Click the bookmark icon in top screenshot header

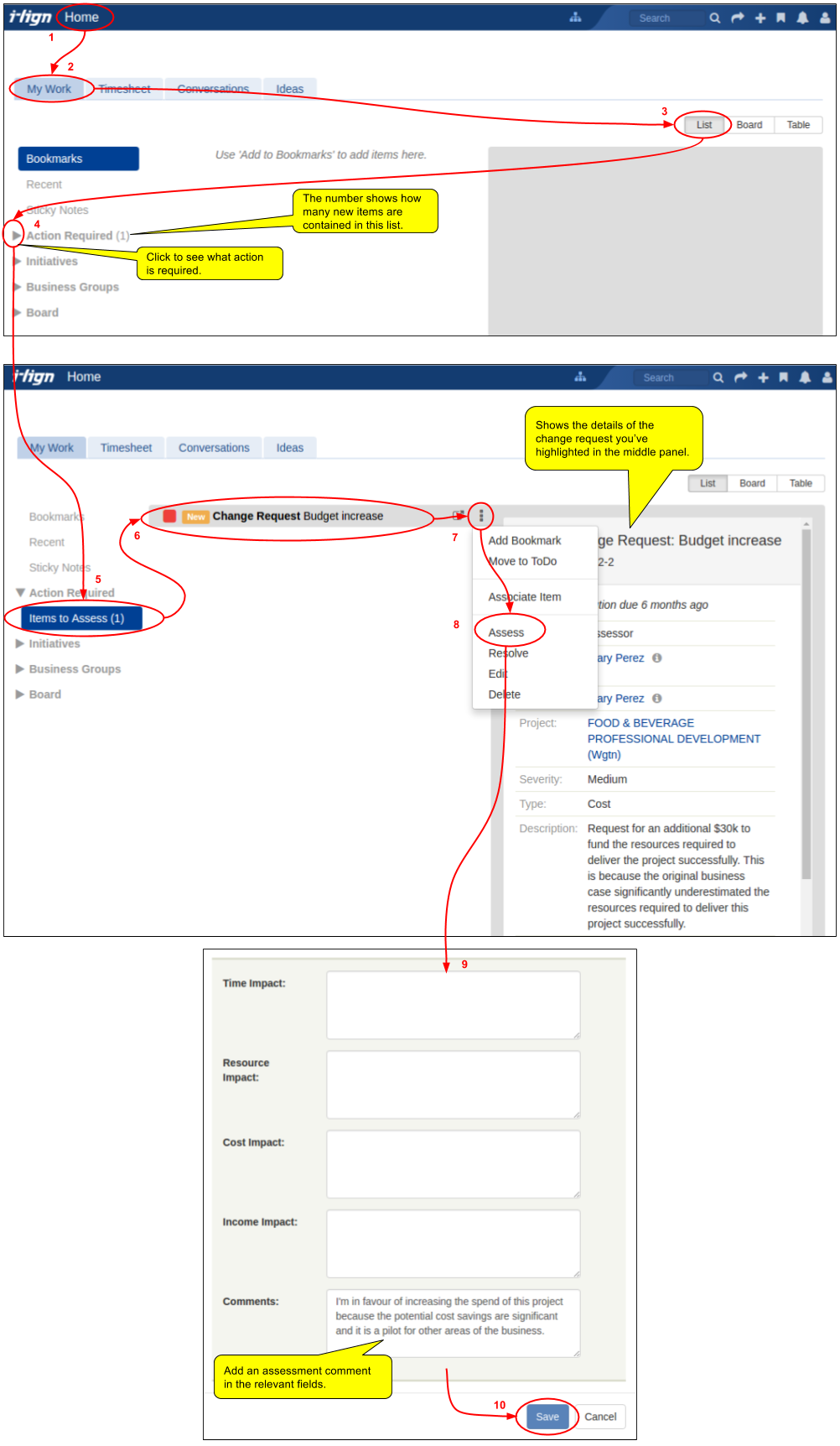click(x=780, y=18)
